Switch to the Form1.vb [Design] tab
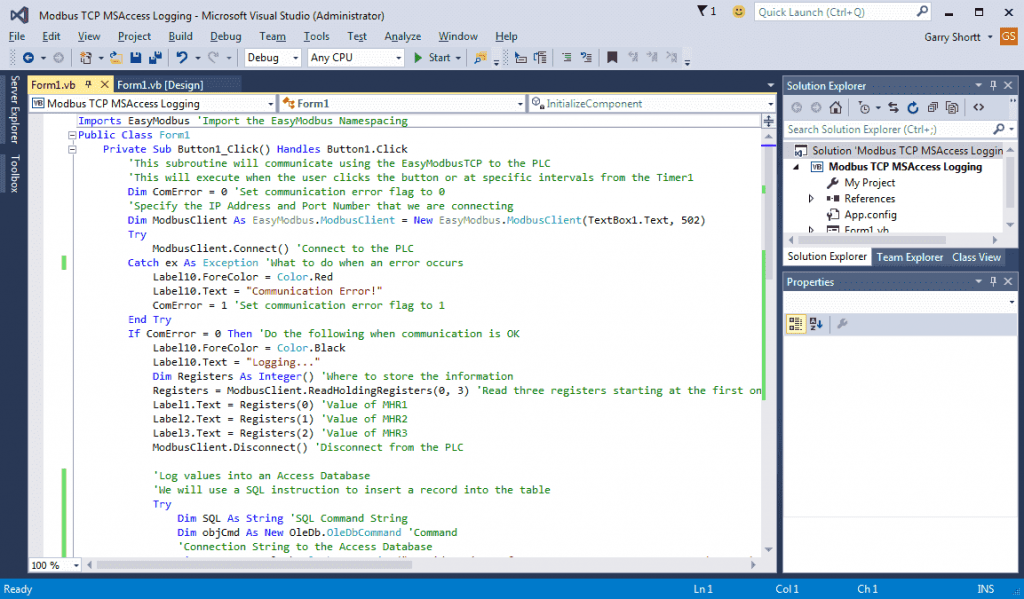 click(160, 85)
